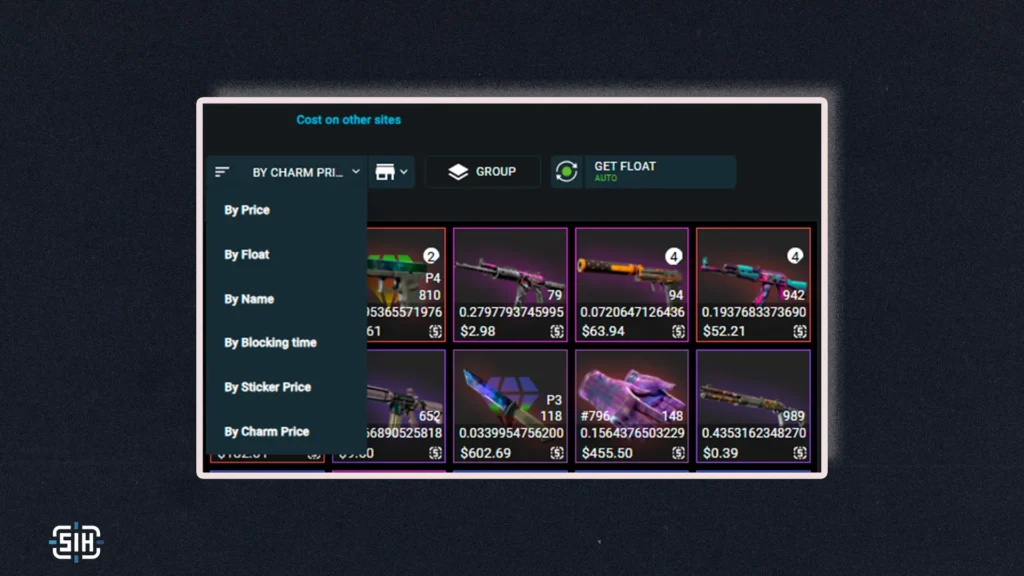Choose By Sticker Price sort option
The width and height of the screenshot is (1024, 576).
pyautogui.click(x=268, y=387)
